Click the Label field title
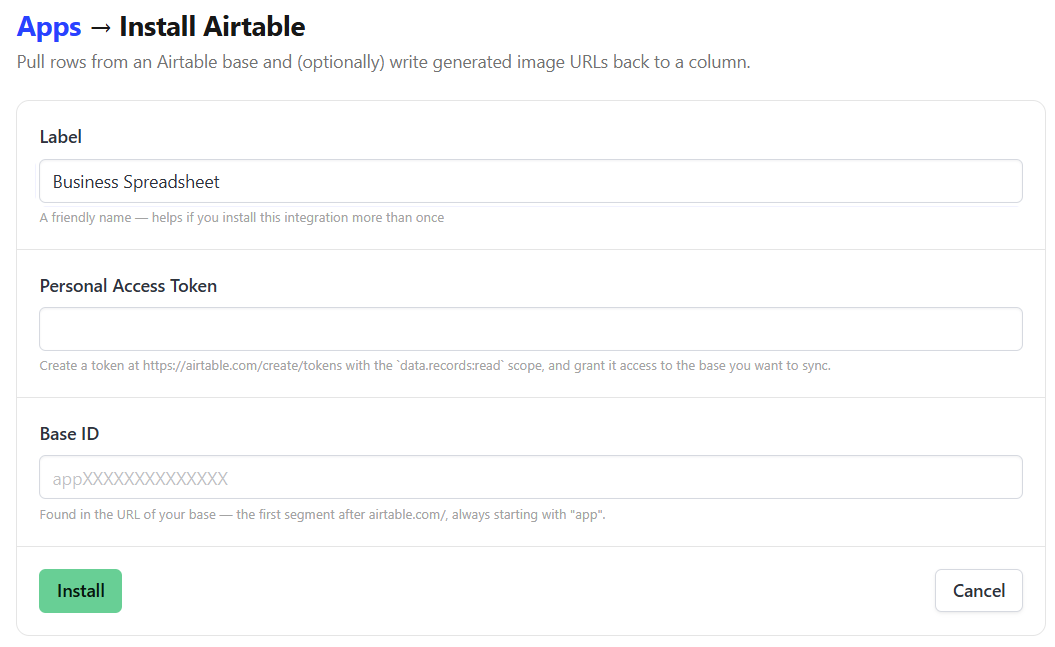This screenshot has width=1055, height=647. [x=61, y=137]
